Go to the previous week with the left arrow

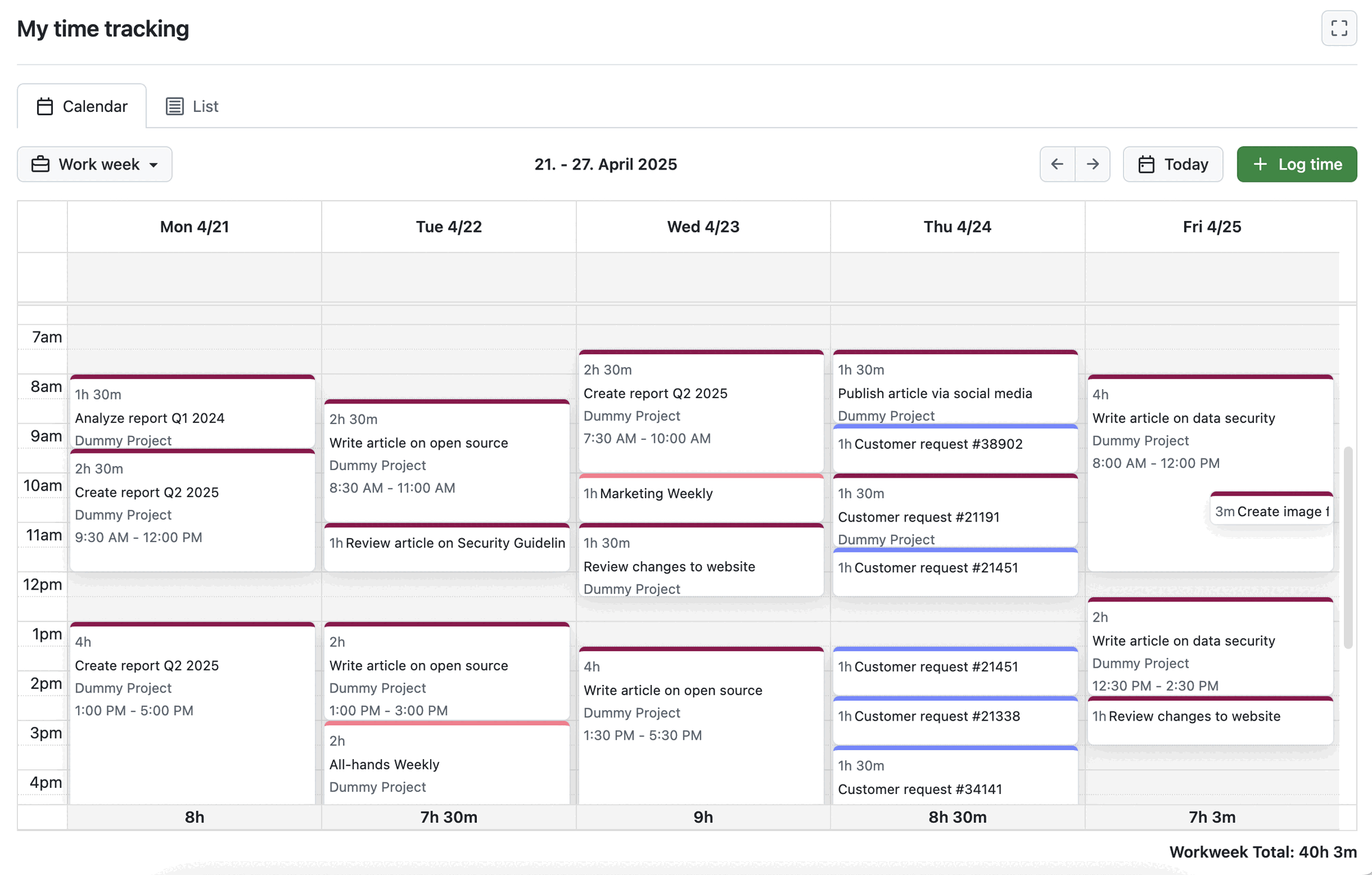(x=1057, y=164)
